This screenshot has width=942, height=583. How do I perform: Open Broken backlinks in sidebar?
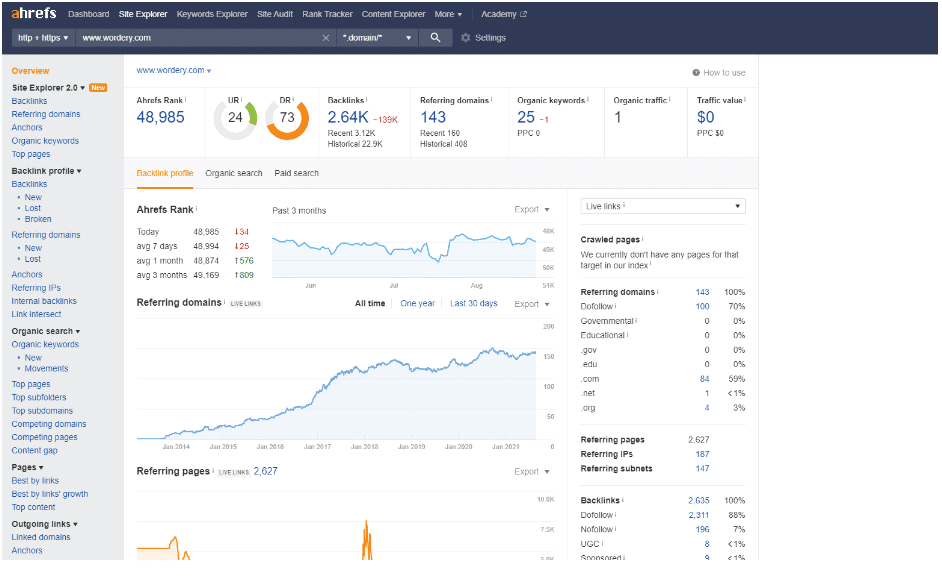point(38,219)
